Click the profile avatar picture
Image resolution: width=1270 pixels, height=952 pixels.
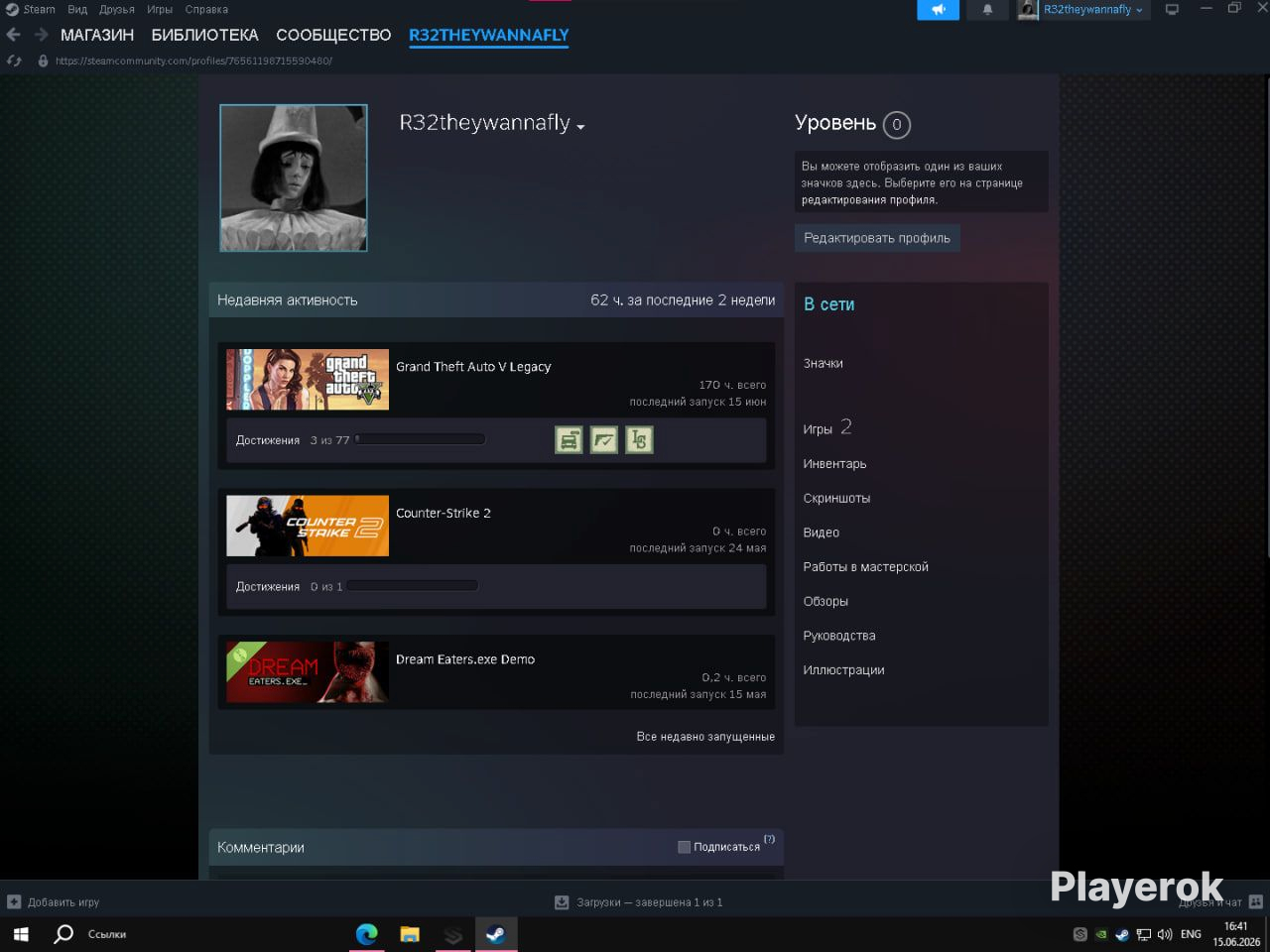294,178
